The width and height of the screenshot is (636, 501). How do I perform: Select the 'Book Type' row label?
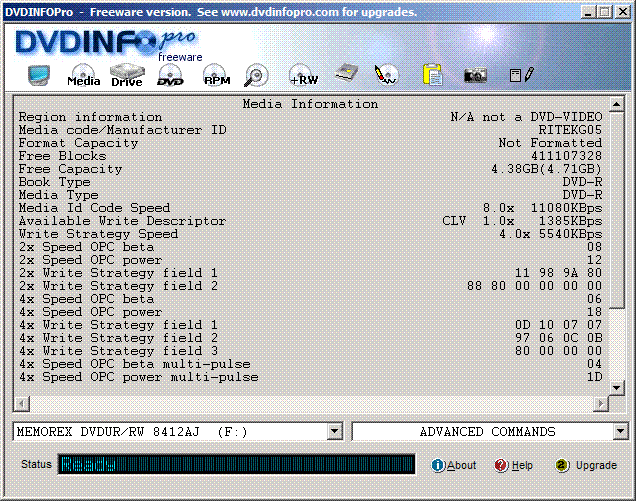(54, 182)
